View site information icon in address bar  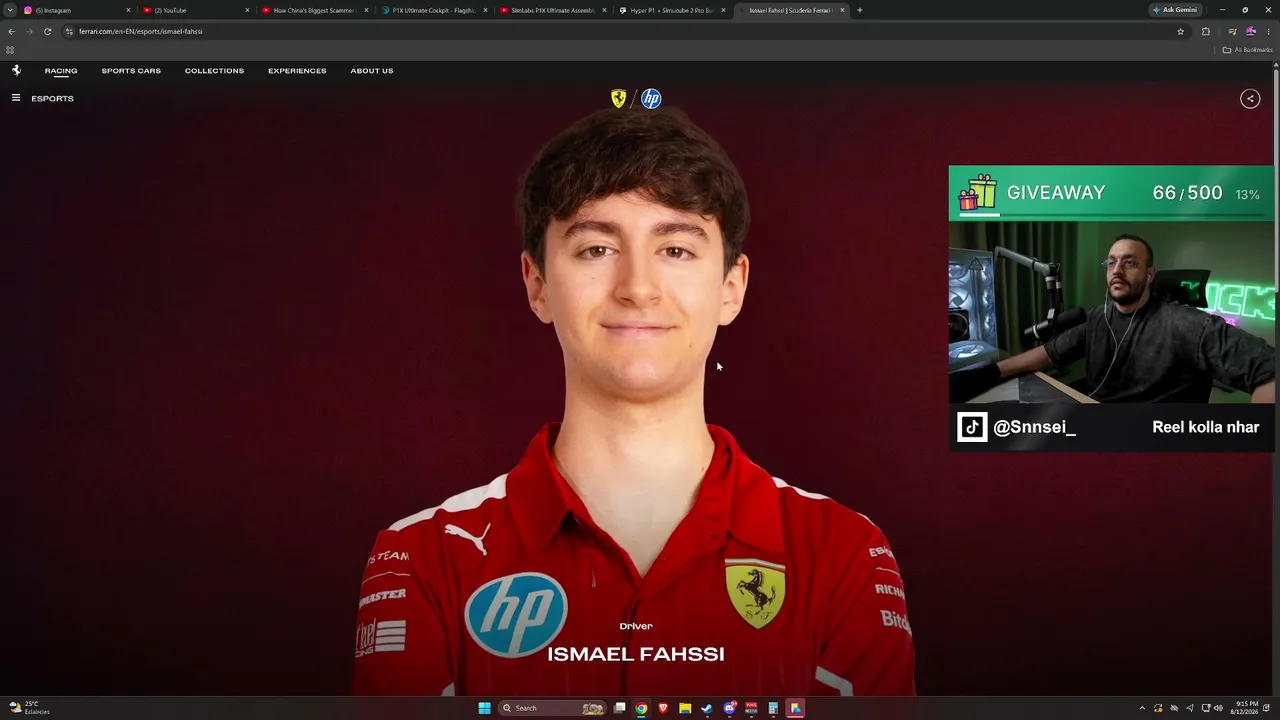click(69, 31)
